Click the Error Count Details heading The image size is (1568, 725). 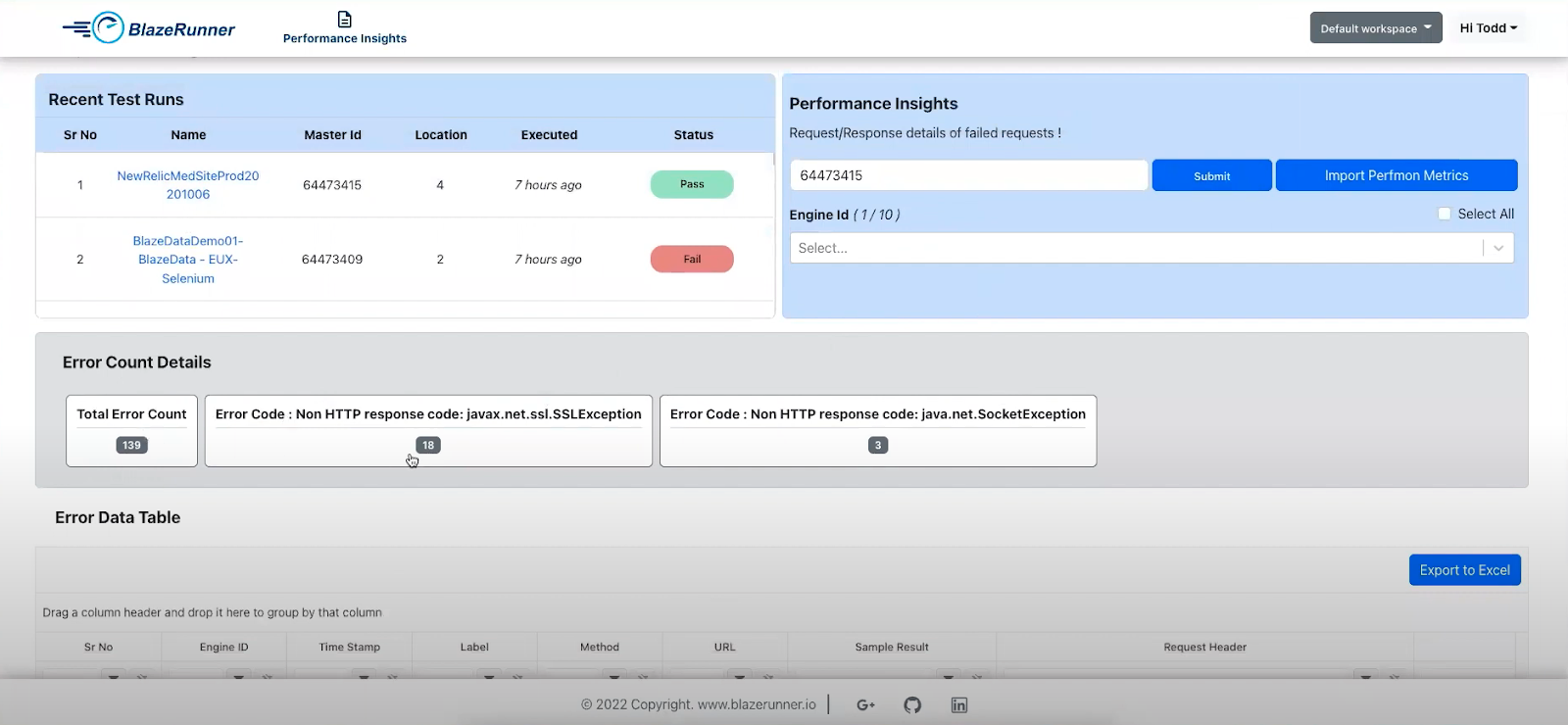(x=137, y=362)
